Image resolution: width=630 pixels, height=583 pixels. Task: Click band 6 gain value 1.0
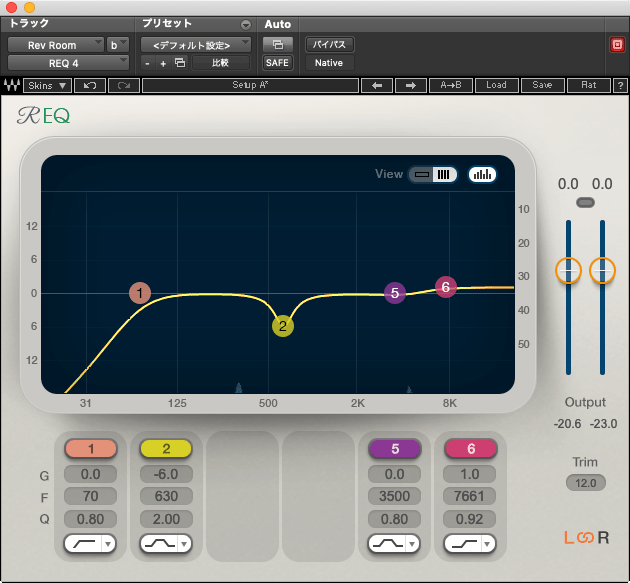click(x=469, y=474)
